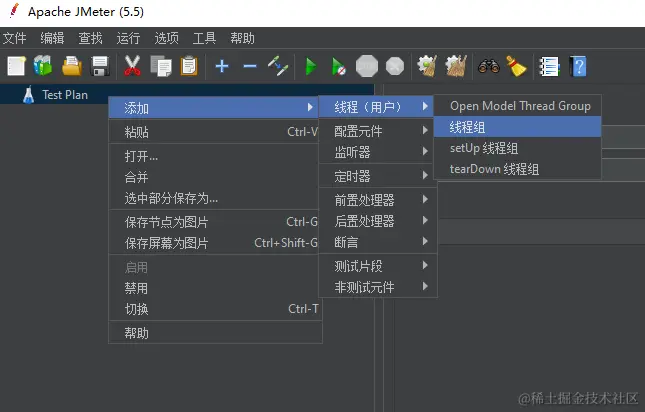Image resolution: width=645 pixels, height=412 pixels.
Task: Click the New test plan icon
Action: [16, 66]
